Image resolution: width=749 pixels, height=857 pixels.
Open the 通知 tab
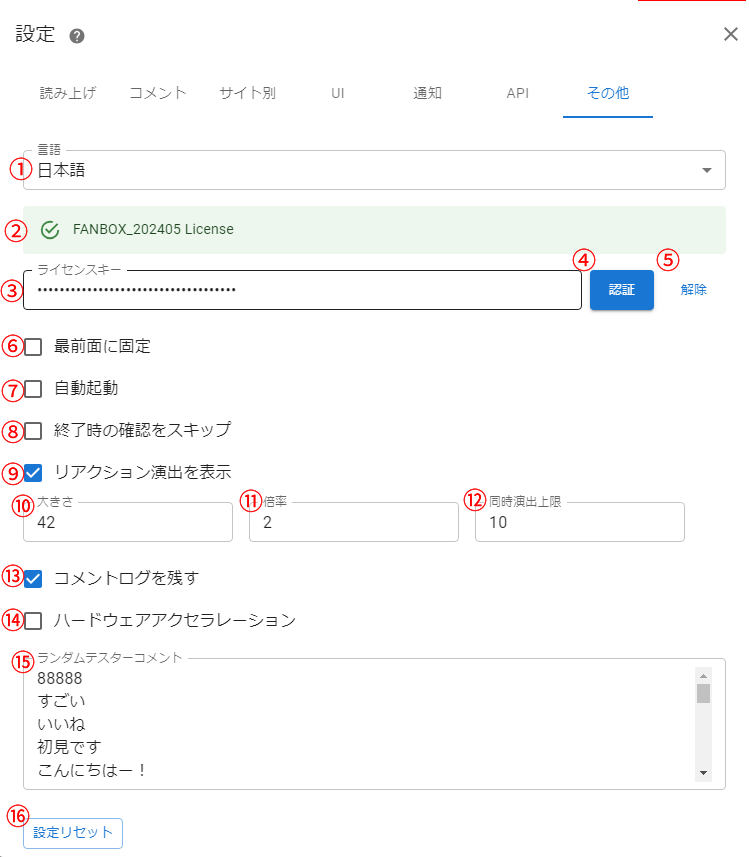tap(428, 93)
